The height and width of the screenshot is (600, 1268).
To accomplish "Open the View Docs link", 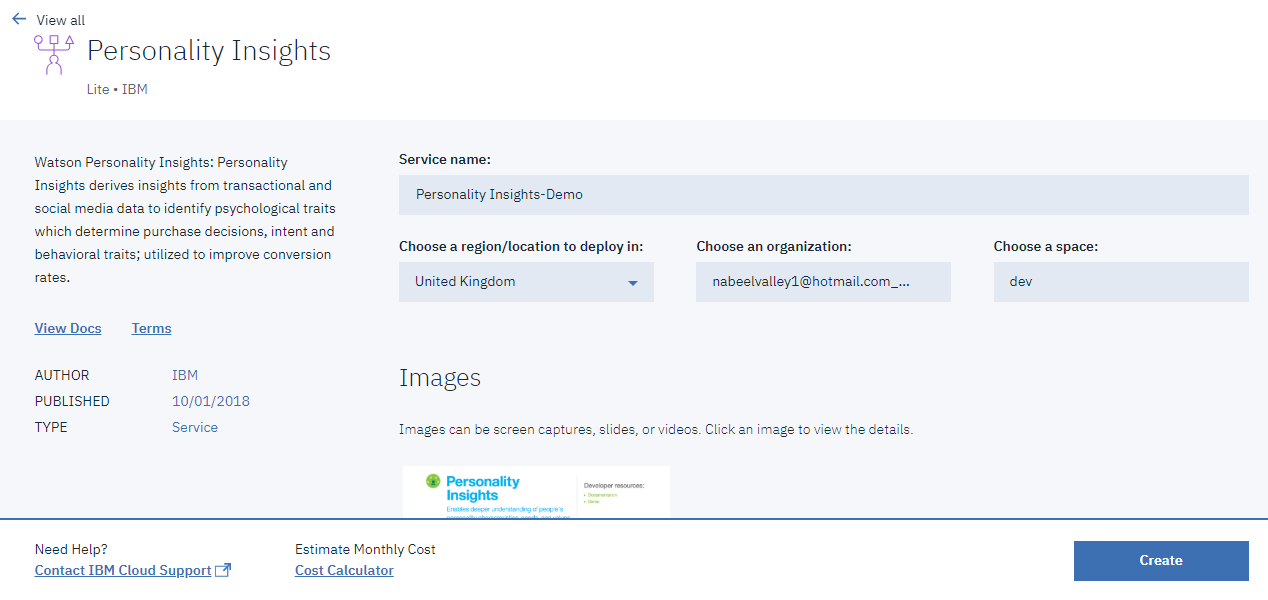I will tap(67, 328).
